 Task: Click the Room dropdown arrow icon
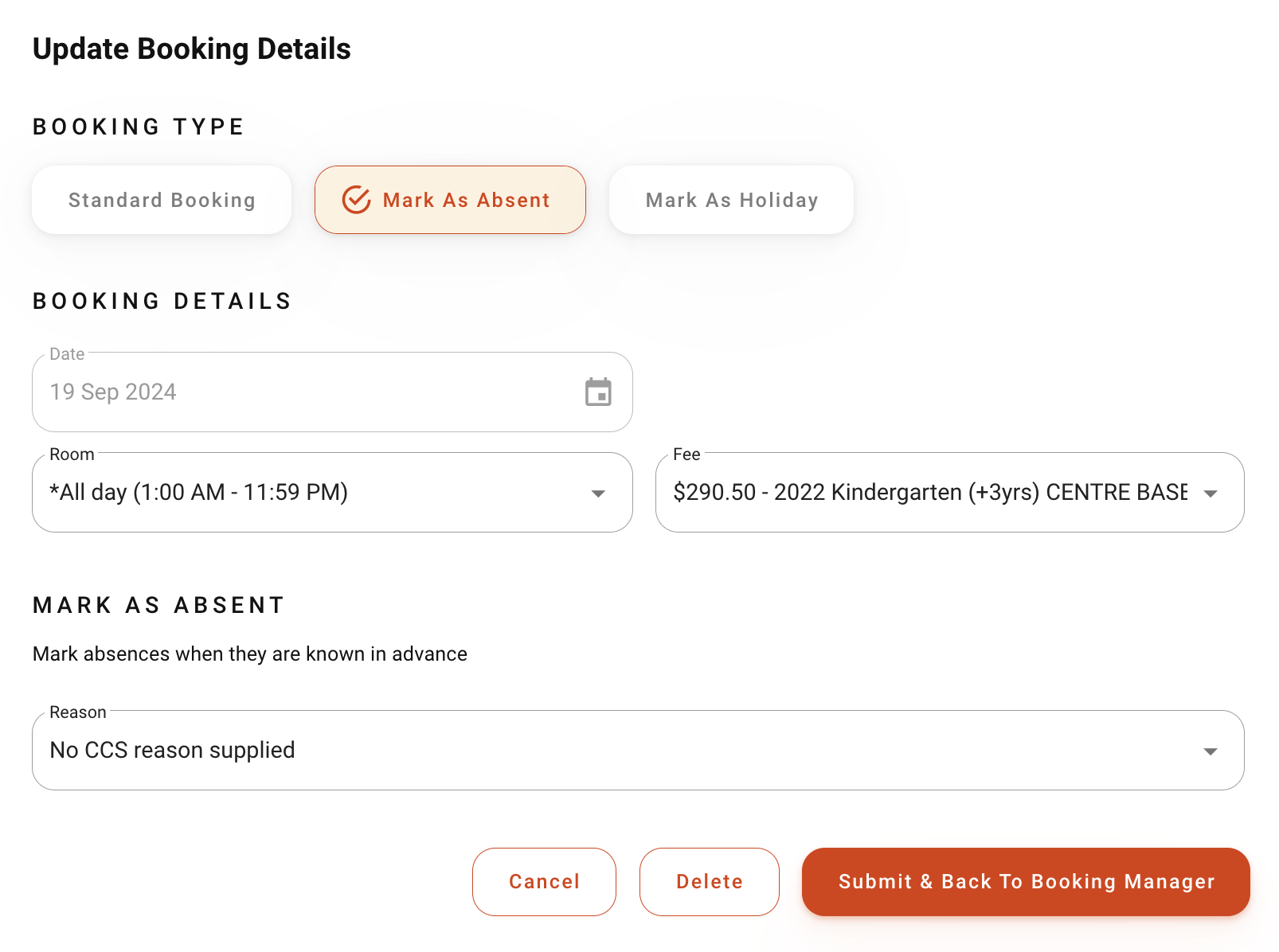[x=599, y=492]
